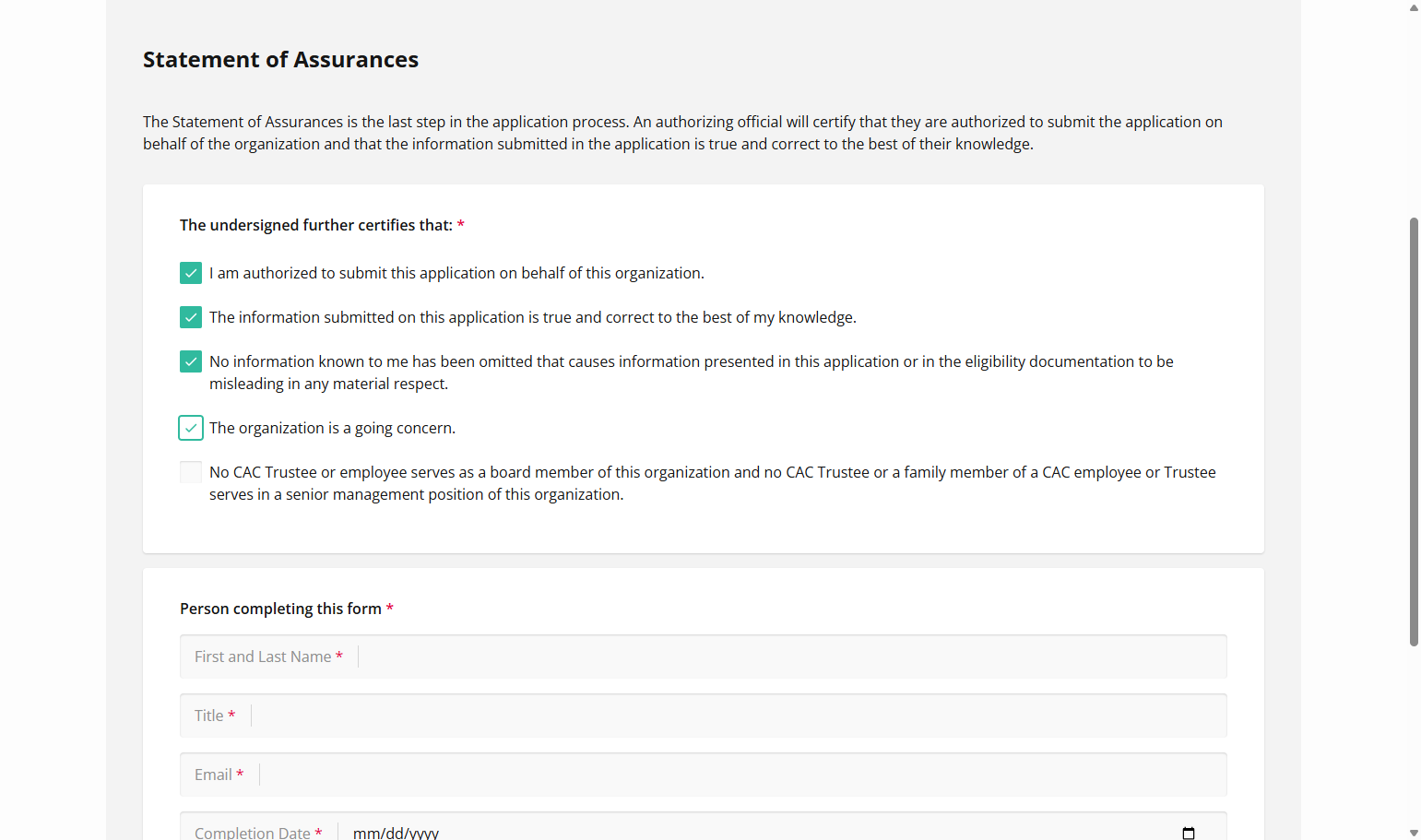Uncheck 'information submitted is true and correct' checkbox
Viewport: 1421px width, 840px height.
point(191,317)
